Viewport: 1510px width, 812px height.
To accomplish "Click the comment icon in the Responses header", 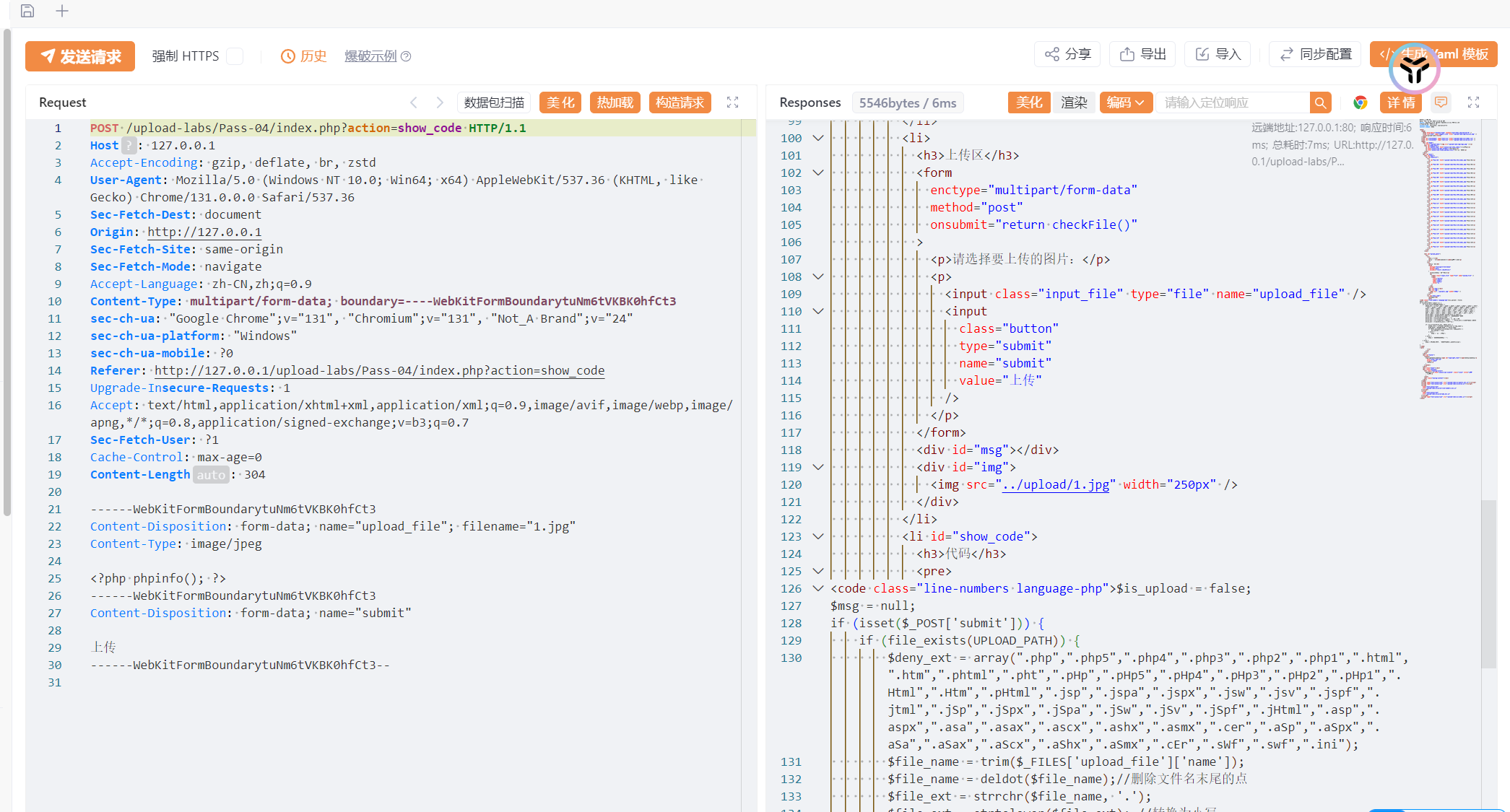I will pyautogui.click(x=1441, y=102).
